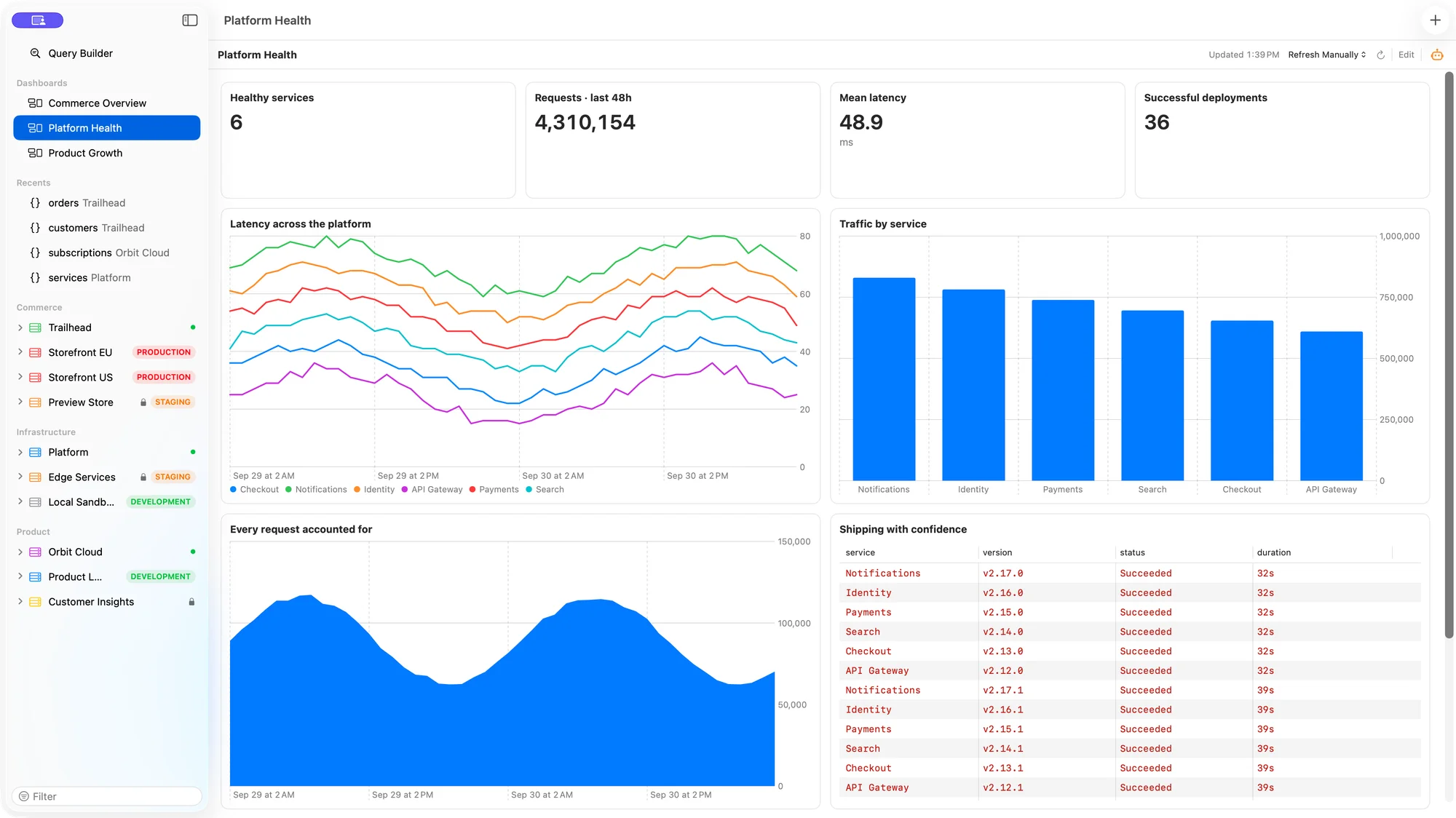Image resolution: width=1456 pixels, height=818 pixels.
Task: Click the red Storefront EU database icon
Action: [35, 352]
